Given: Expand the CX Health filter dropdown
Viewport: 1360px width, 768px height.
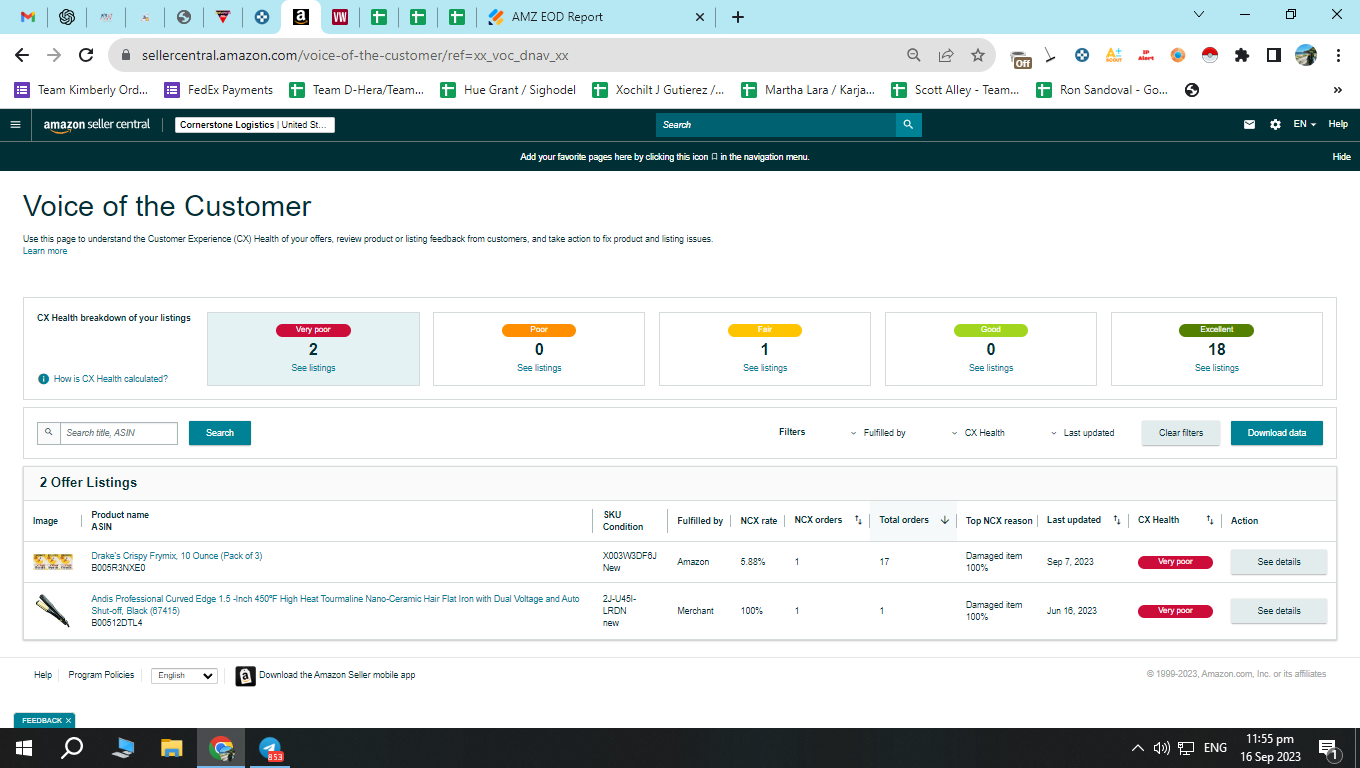Looking at the screenshot, I should coord(979,433).
